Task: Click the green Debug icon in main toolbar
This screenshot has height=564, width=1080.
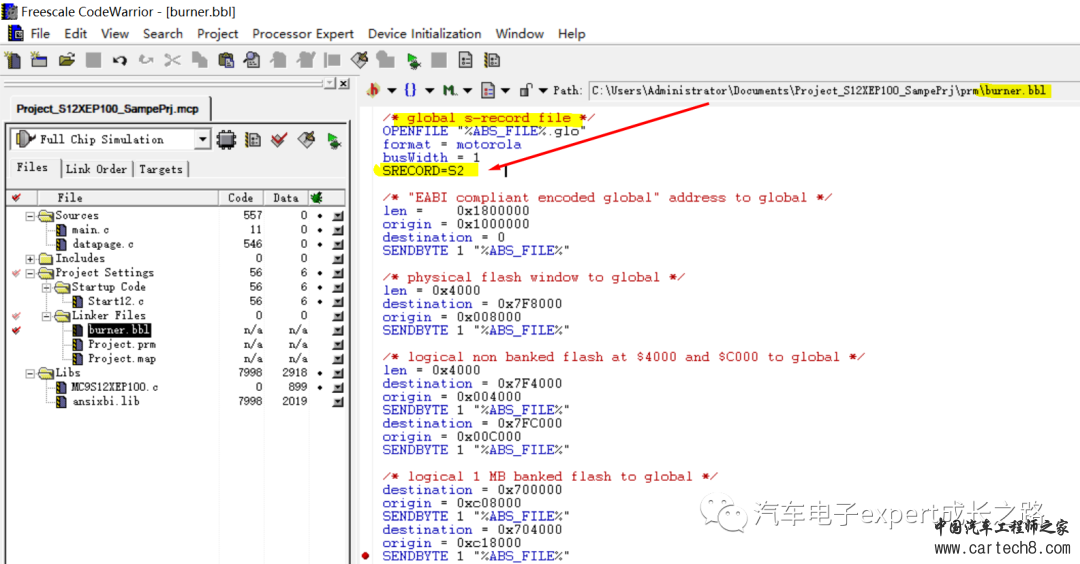Action: coord(413,61)
